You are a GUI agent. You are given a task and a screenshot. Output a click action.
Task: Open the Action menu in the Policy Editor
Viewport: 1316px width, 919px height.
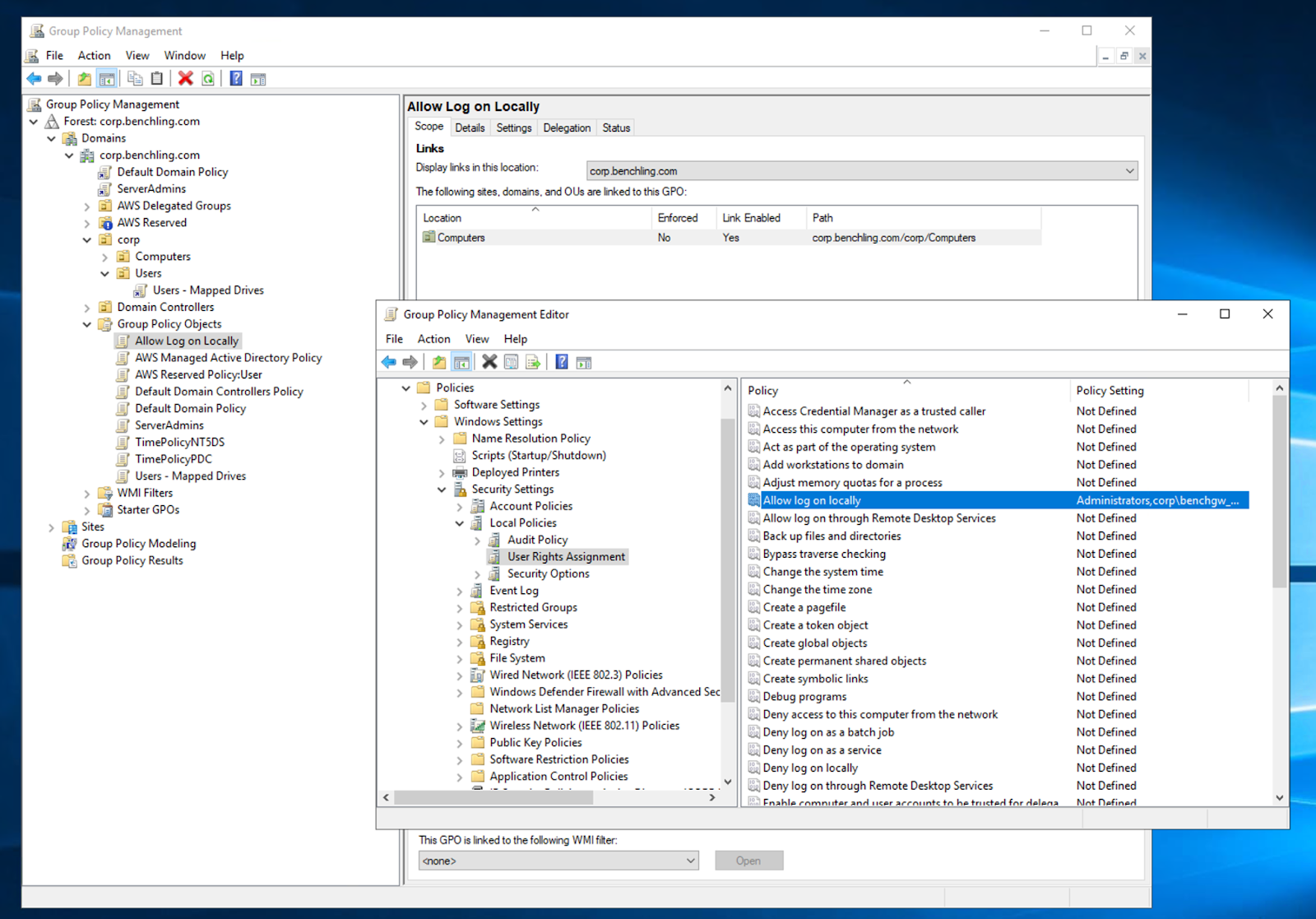[433, 339]
